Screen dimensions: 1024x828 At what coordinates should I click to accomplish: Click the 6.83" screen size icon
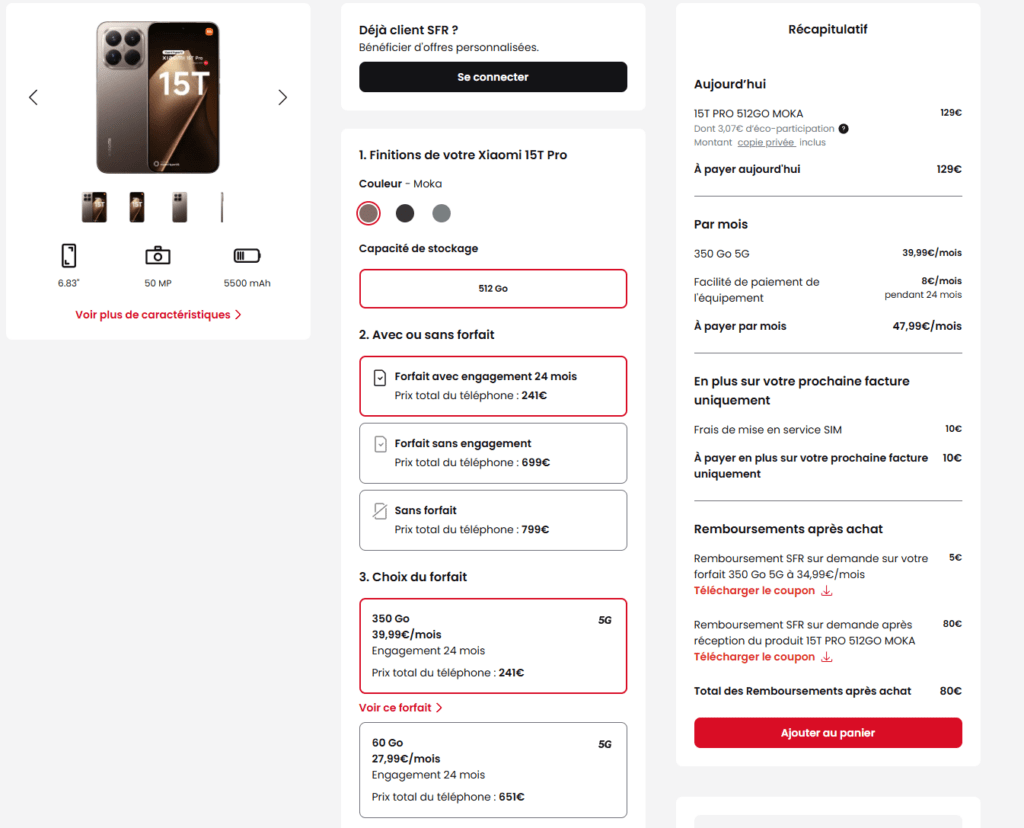[x=68, y=255]
